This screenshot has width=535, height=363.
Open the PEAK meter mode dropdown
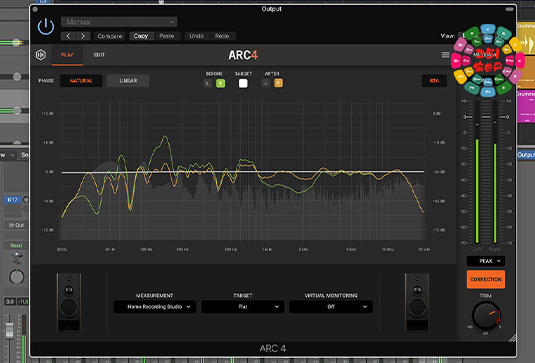click(486, 261)
